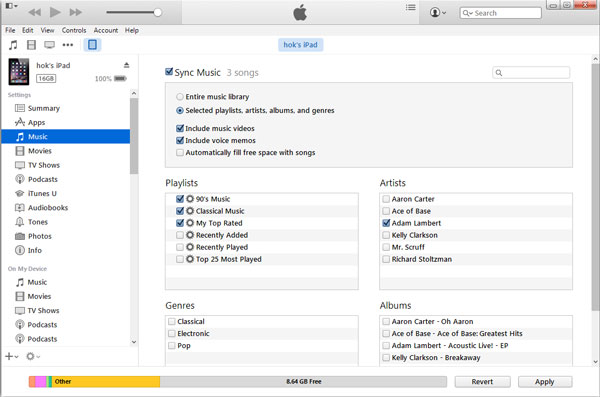Click the Previous track button
Viewport: 600px width, 397px height.
(x=34, y=12)
